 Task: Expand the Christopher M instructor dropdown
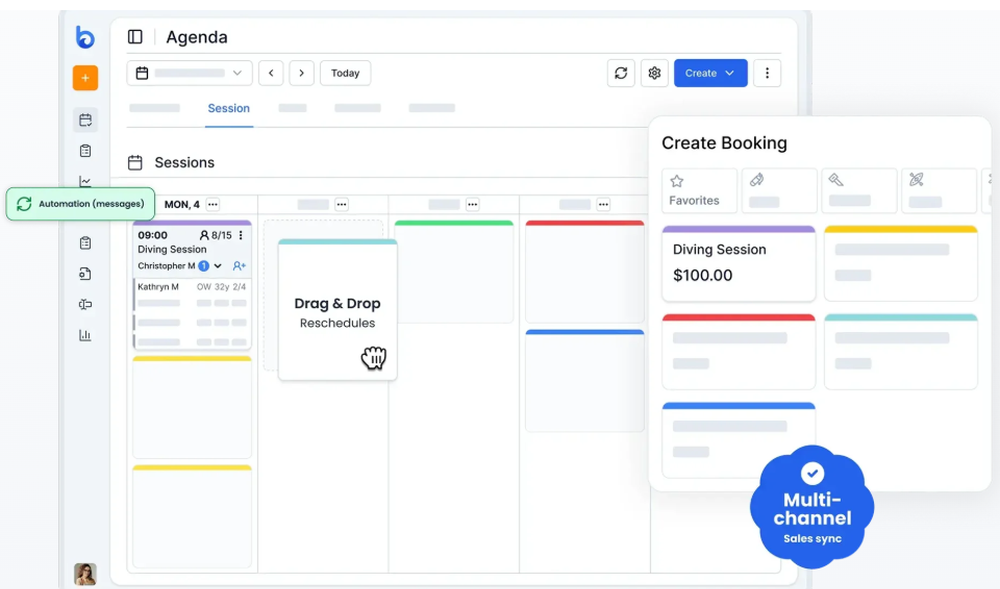coord(218,266)
